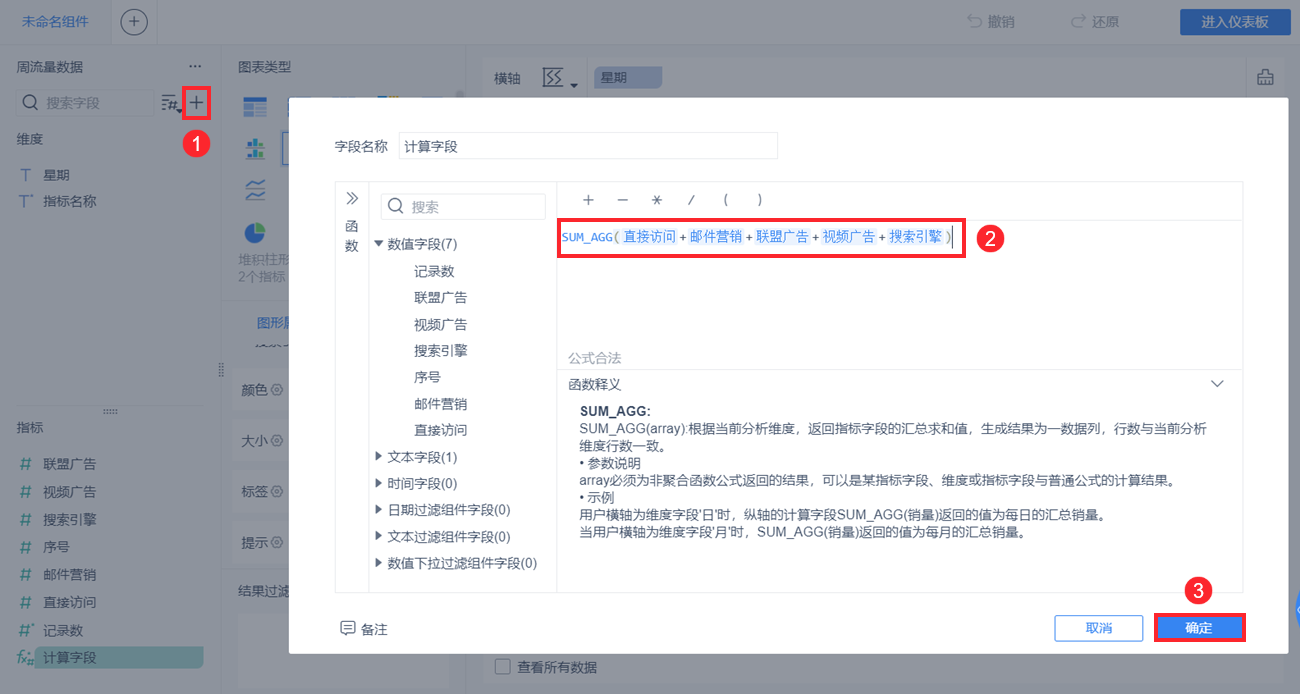Screen dimensions: 1300x694
Task: Select 联盟广告 in the field tree
Action: coord(440,298)
